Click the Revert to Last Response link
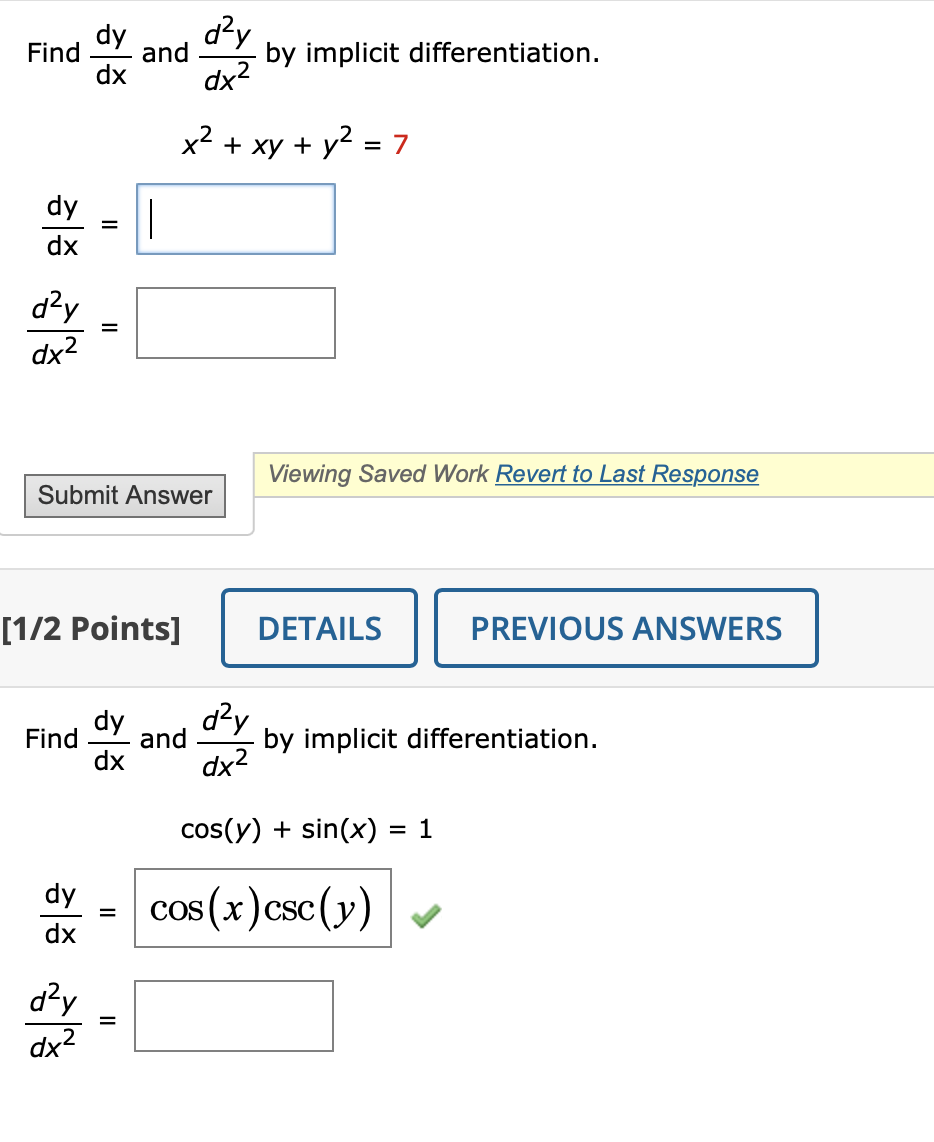The height and width of the screenshot is (1142, 934). pos(627,473)
